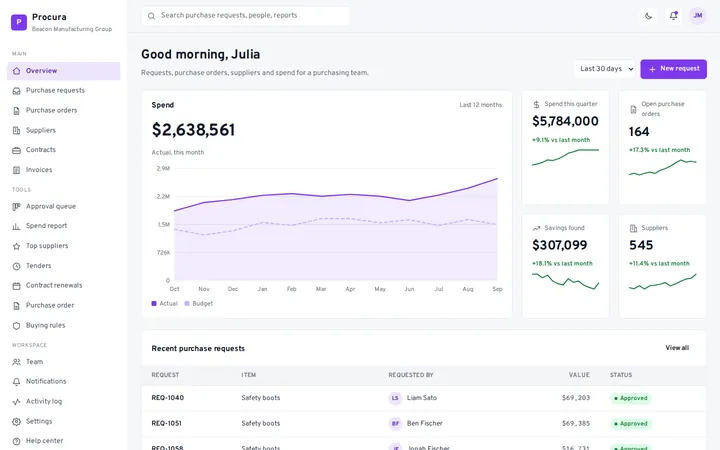This screenshot has height=450, width=720.
Task: Select request REQ-1051
Action: (166, 423)
